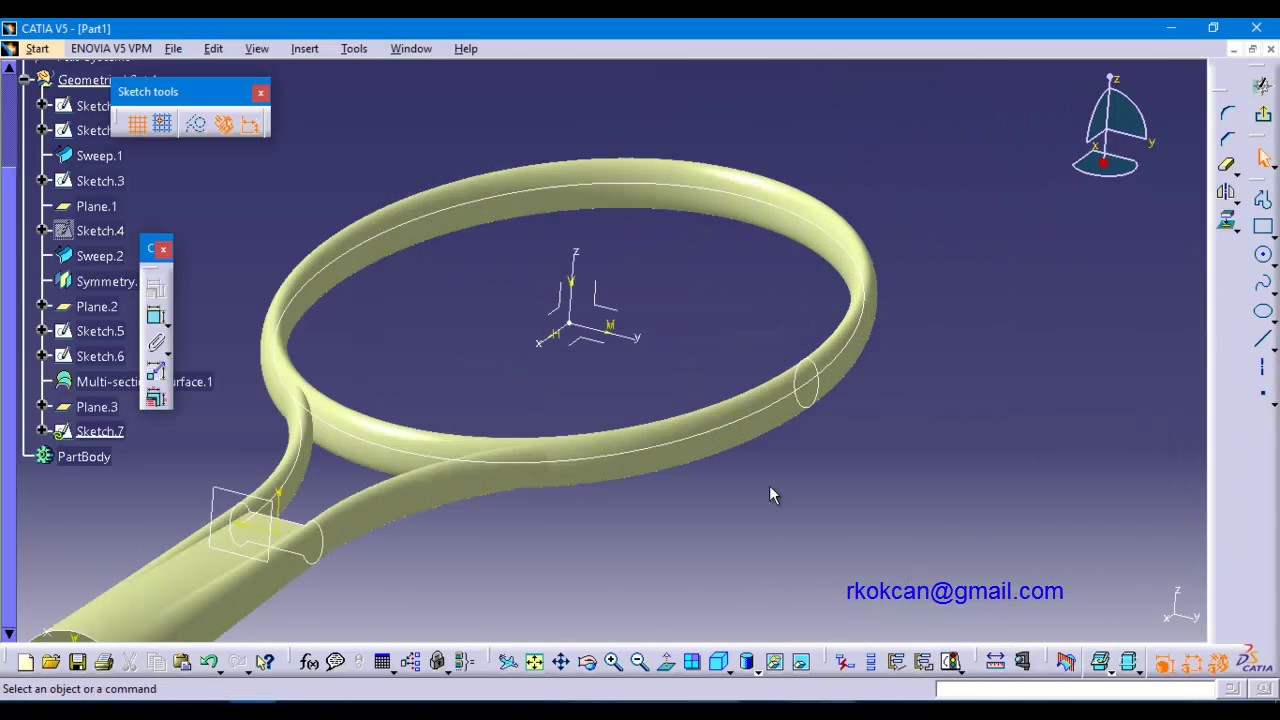Select the Ellipse sketch tool
This screenshot has height=720, width=1280.
point(1263,311)
